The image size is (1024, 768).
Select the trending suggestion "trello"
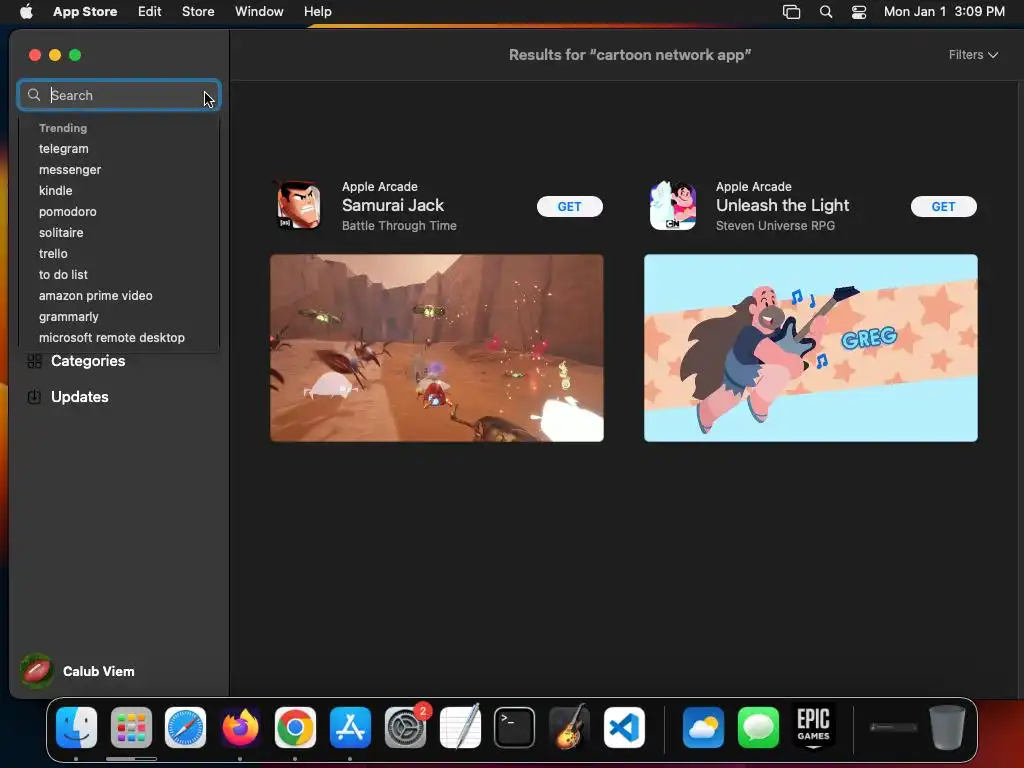coord(53,253)
